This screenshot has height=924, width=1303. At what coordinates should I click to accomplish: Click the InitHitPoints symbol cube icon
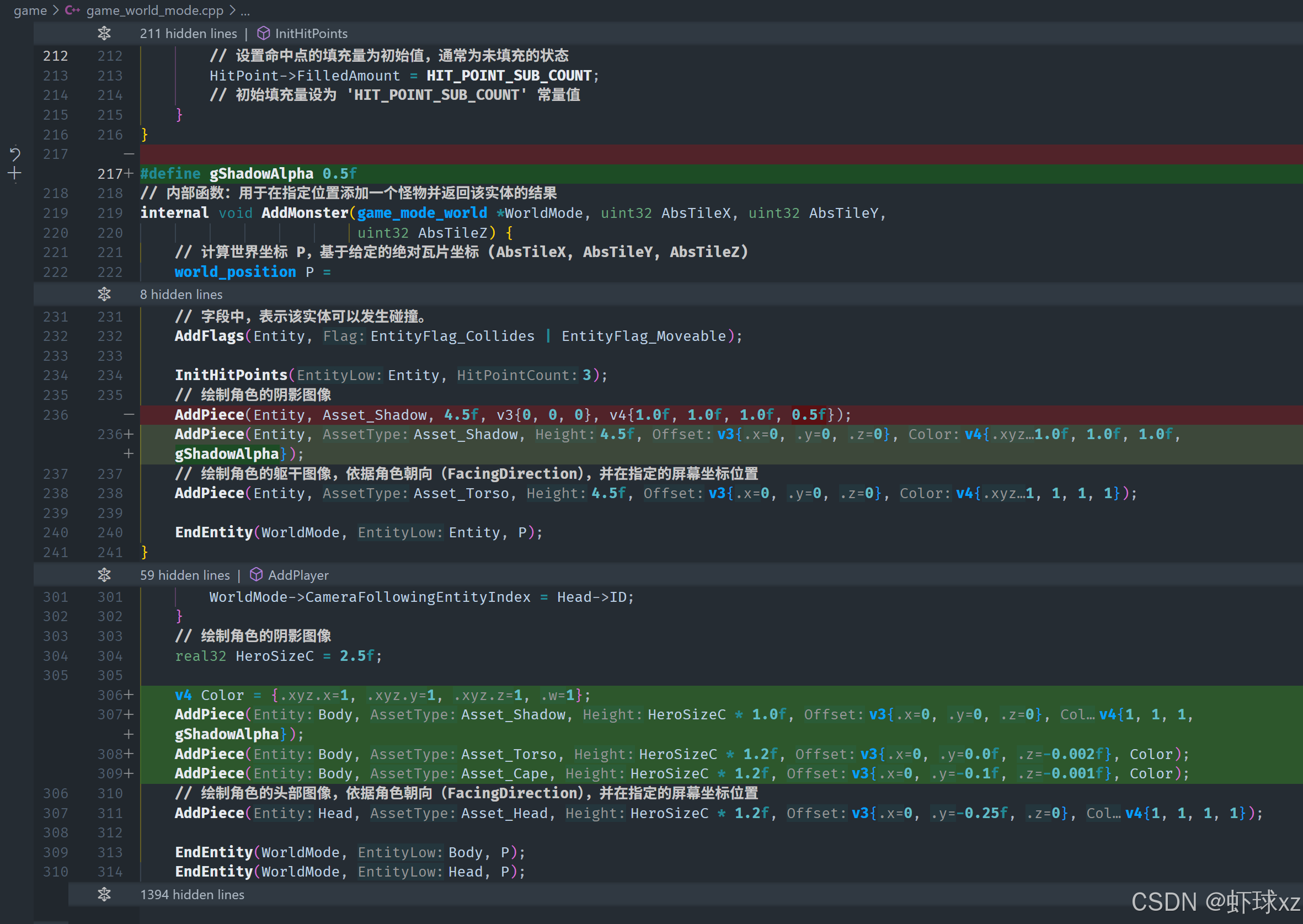pyautogui.click(x=263, y=33)
